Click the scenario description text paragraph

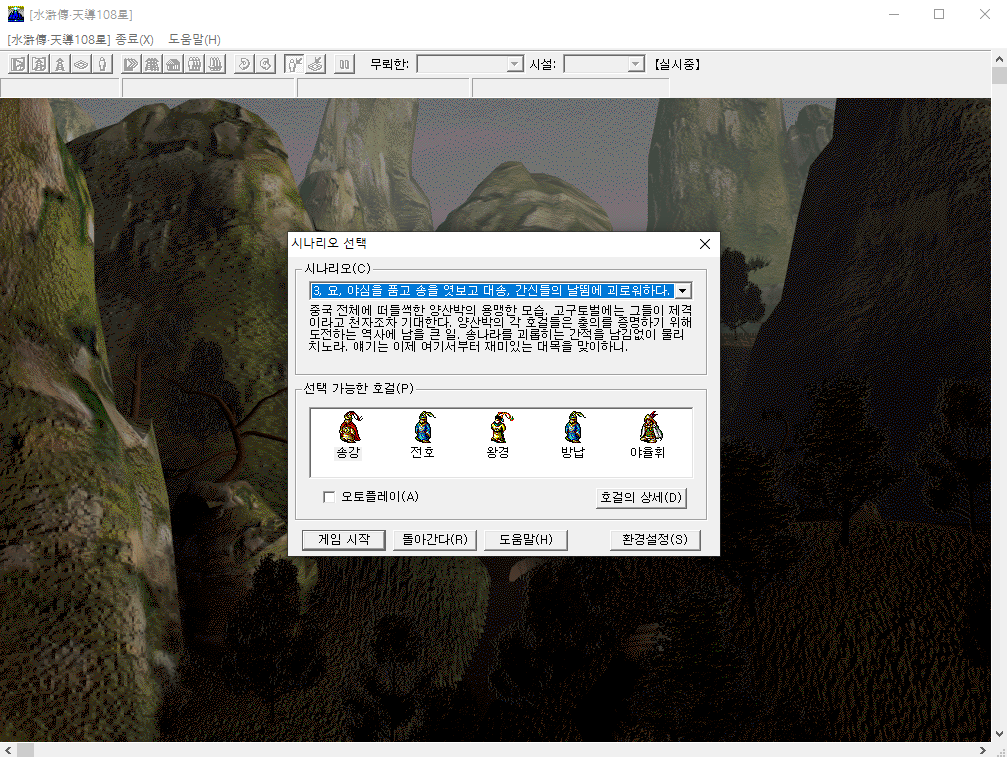point(500,328)
